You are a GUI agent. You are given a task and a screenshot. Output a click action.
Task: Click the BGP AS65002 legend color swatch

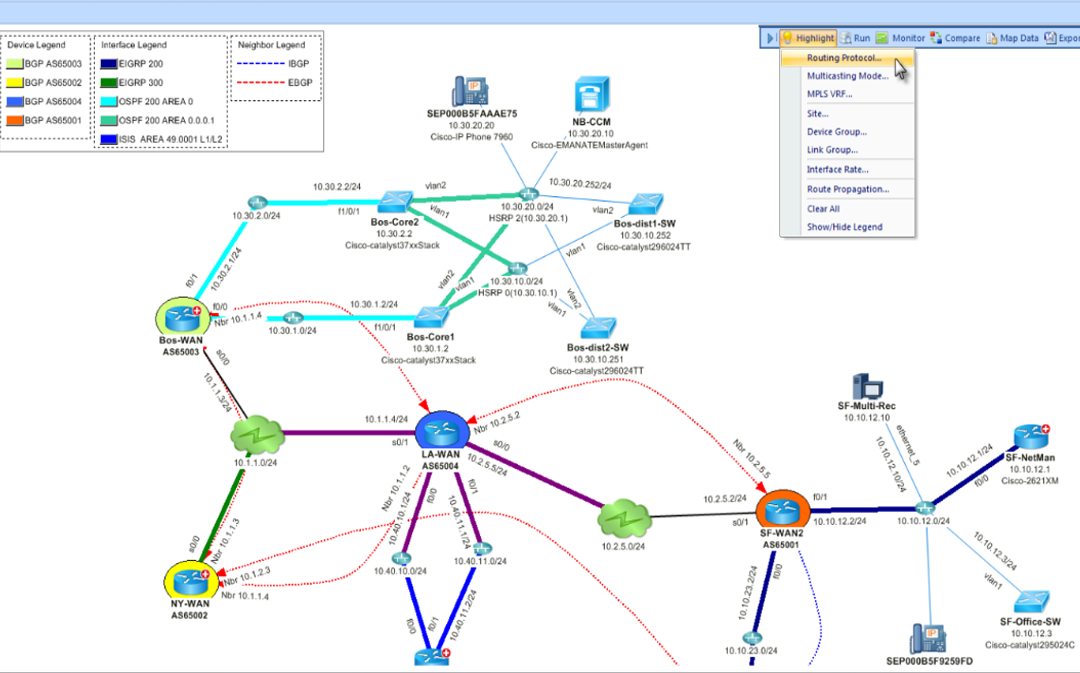click(x=15, y=82)
